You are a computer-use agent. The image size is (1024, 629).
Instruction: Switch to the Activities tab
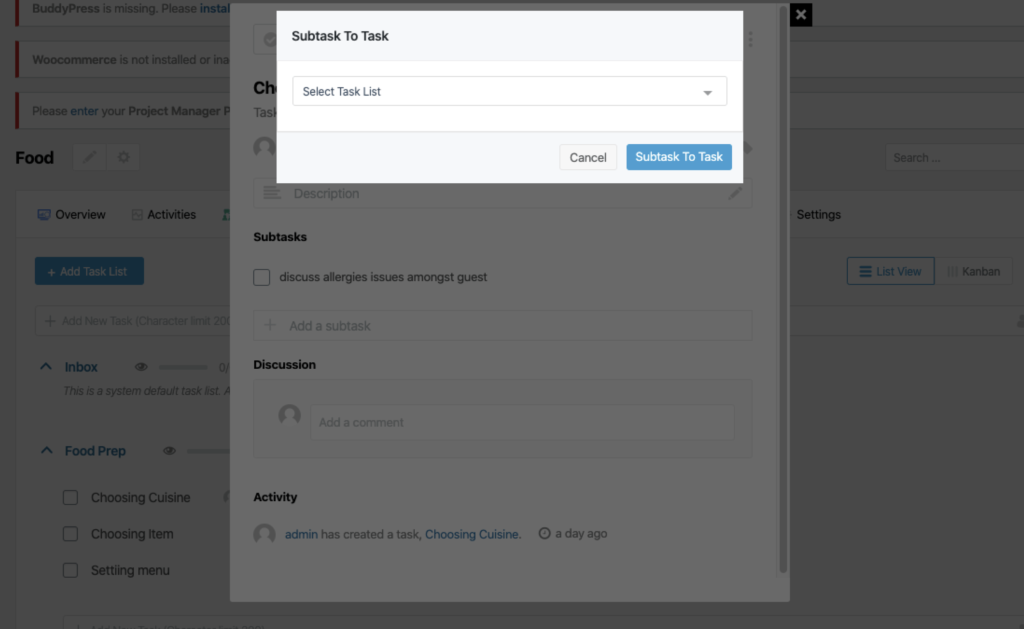(164, 214)
